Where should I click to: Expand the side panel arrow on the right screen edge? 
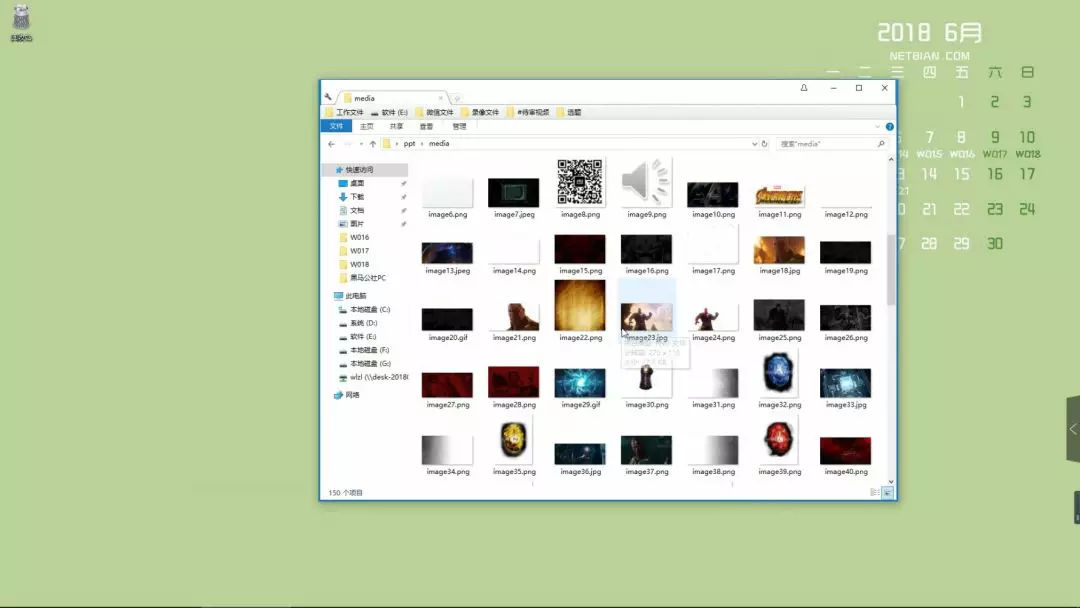(x=1073, y=429)
